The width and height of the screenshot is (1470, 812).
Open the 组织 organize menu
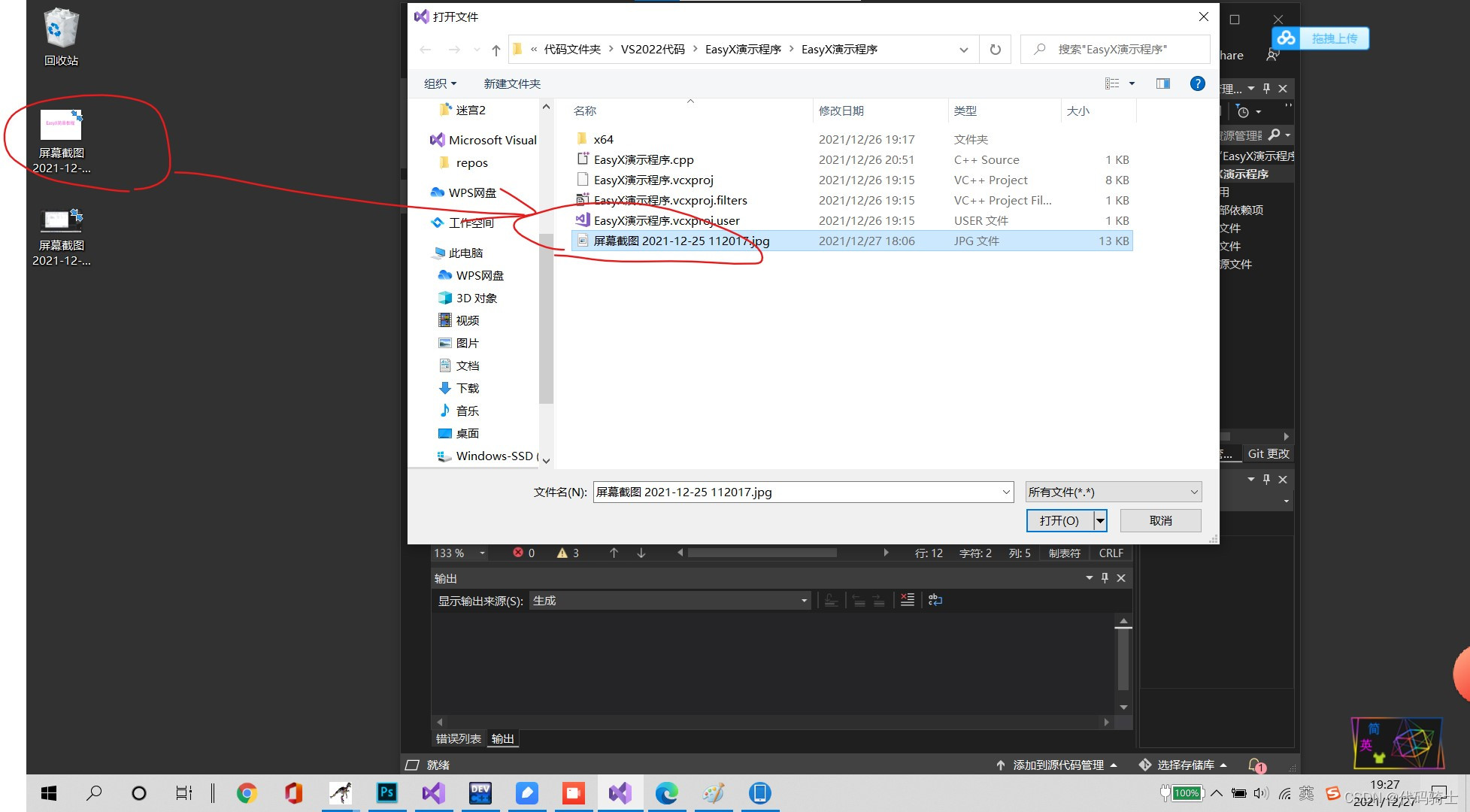pyautogui.click(x=440, y=83)
